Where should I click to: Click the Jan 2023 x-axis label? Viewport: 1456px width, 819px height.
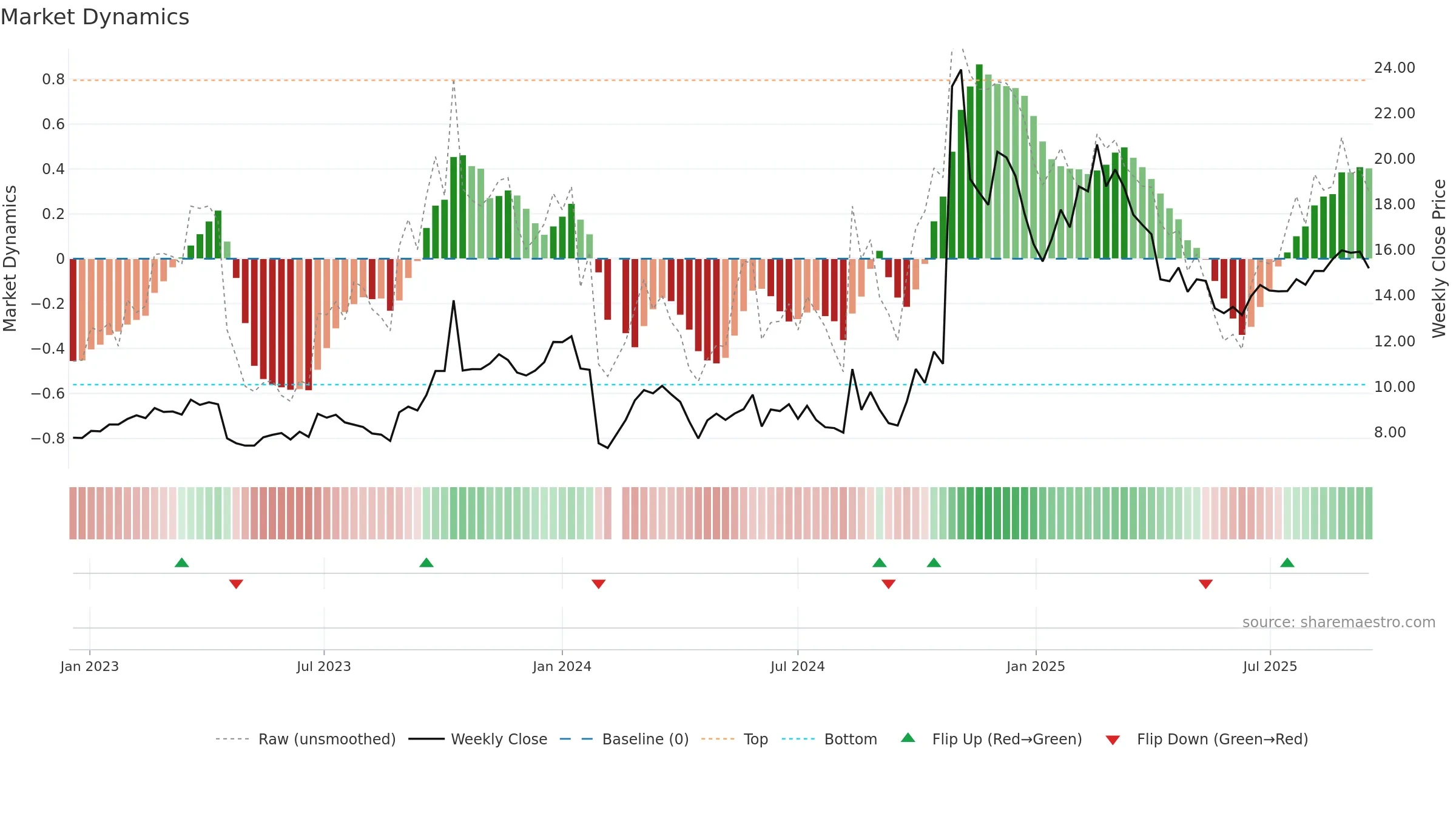click(x=90, y=666)
